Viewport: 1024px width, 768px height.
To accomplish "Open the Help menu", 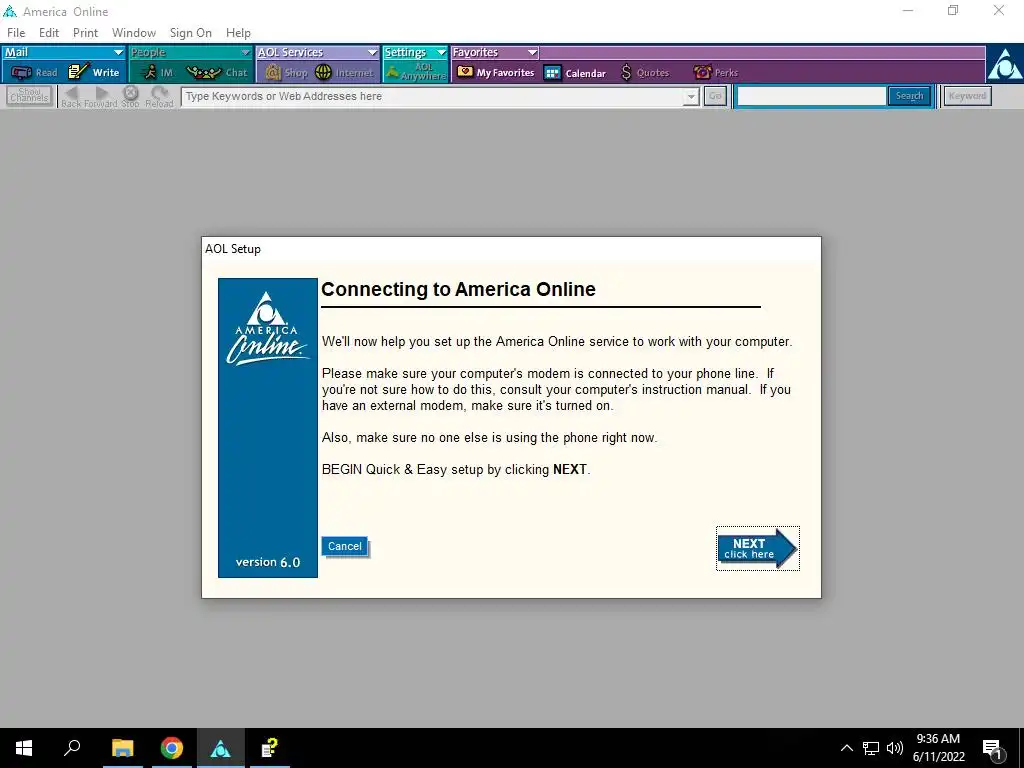I will point(238,33).
